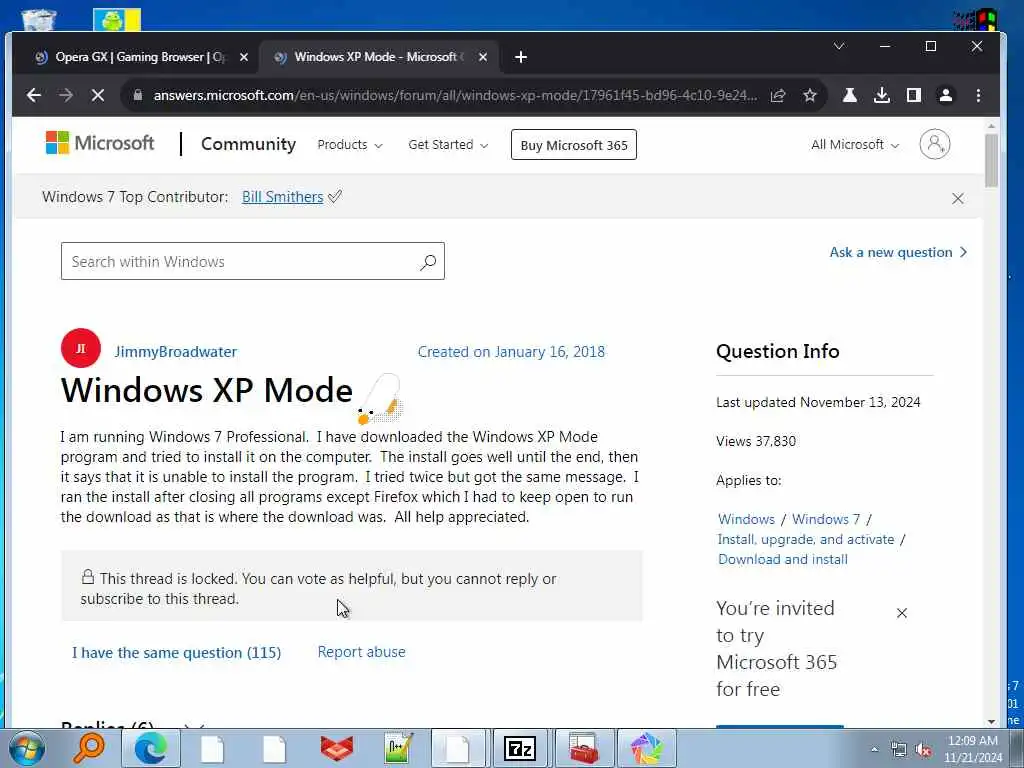Click the sign-in account avatar icon

pos(935,144)
